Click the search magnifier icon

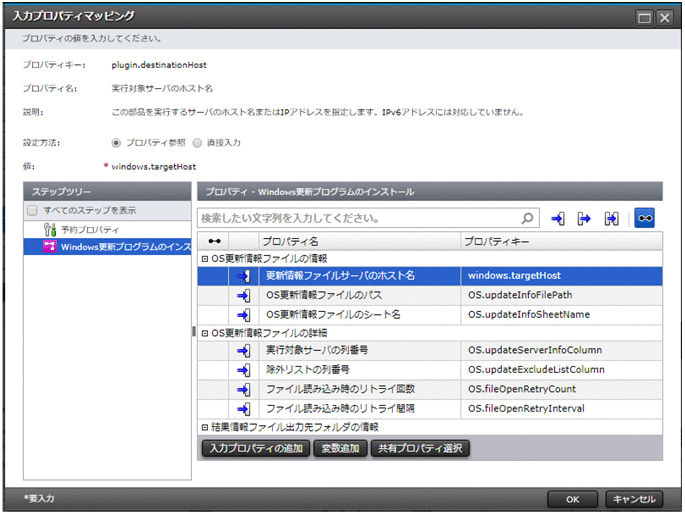tap(527, 218)
